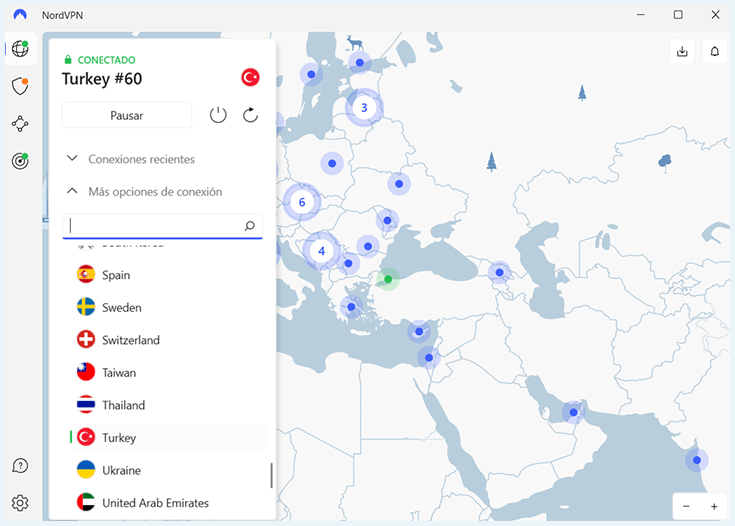Click the download updates icon
Screen dimensions: 735x526
tap(682, 51)
